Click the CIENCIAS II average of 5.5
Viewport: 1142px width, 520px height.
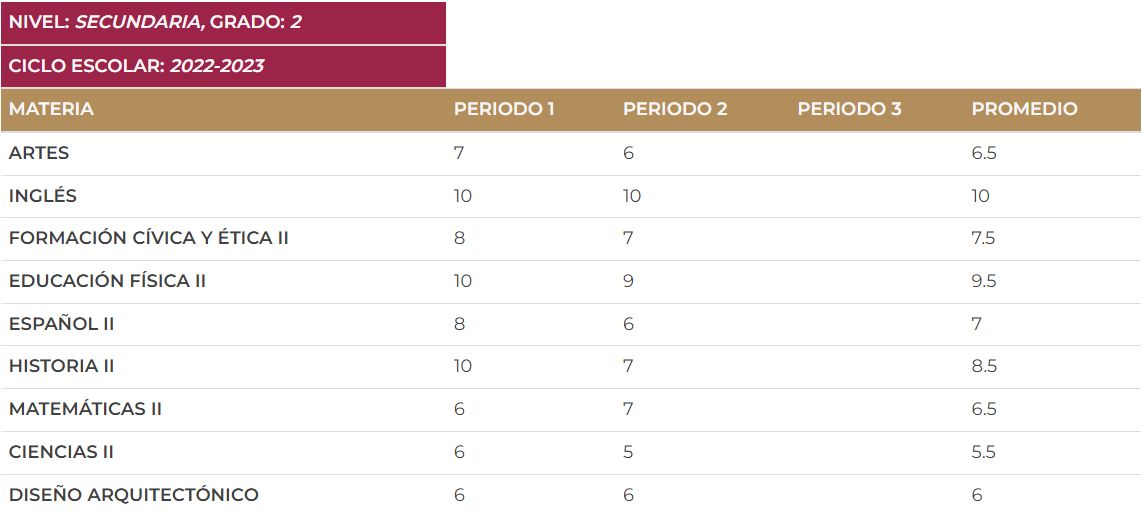(x=983, y=452)
